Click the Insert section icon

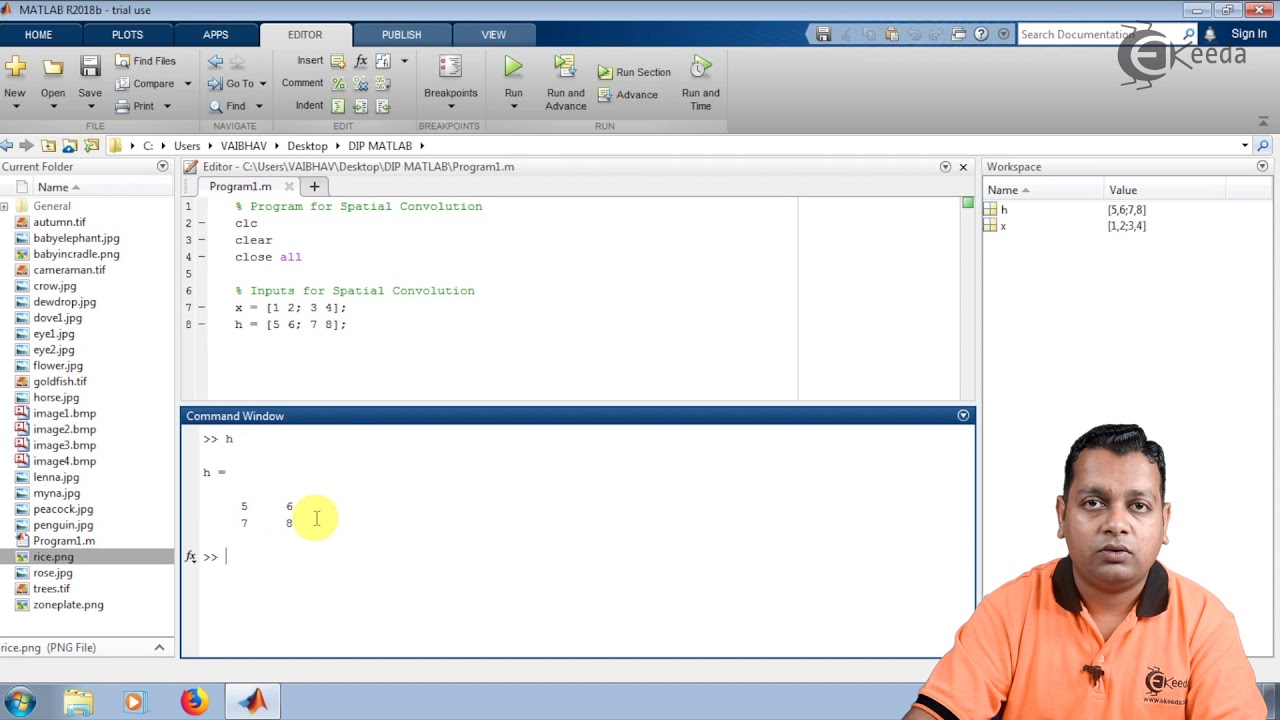(x=338, y=61)
